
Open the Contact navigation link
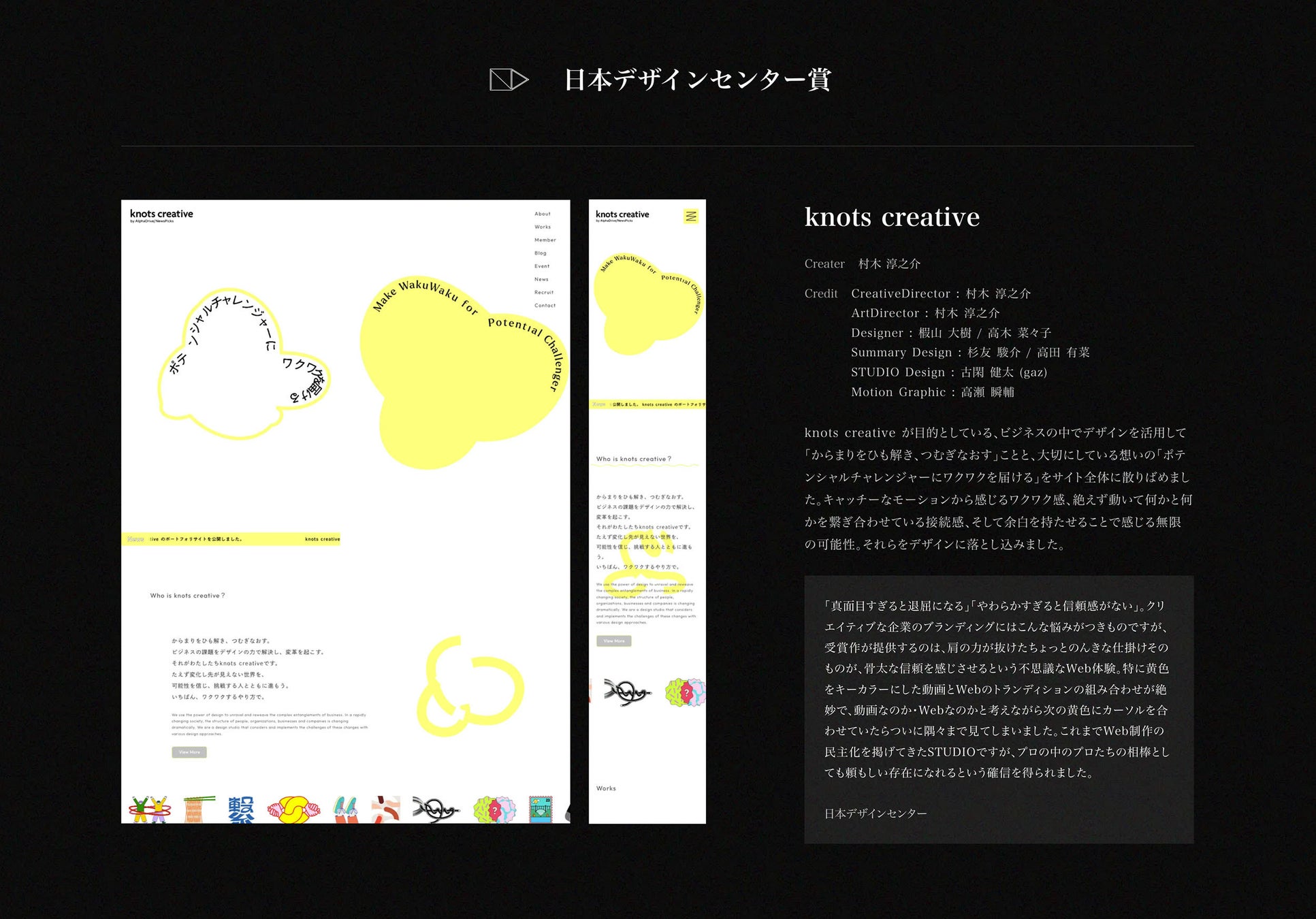[545, 306]
